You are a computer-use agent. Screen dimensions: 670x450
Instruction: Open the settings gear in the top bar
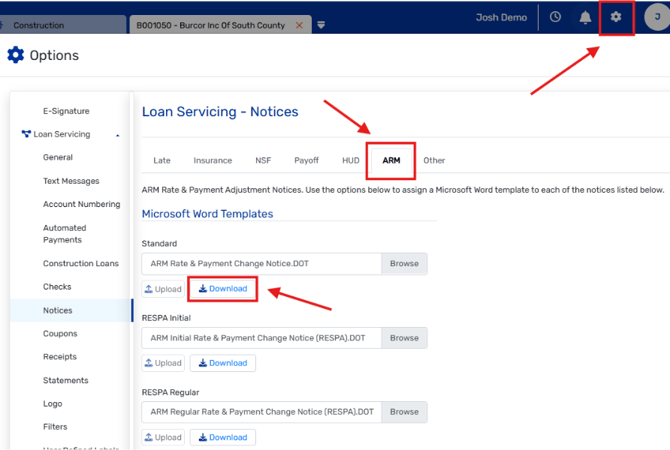[615, 17]
